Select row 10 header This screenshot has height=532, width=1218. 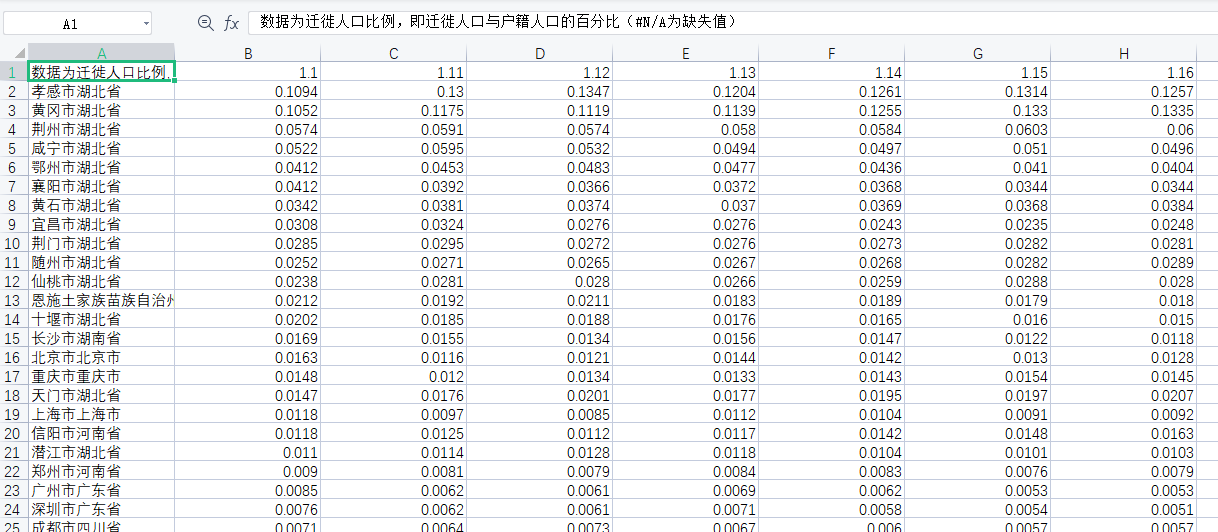click(14, 243)
